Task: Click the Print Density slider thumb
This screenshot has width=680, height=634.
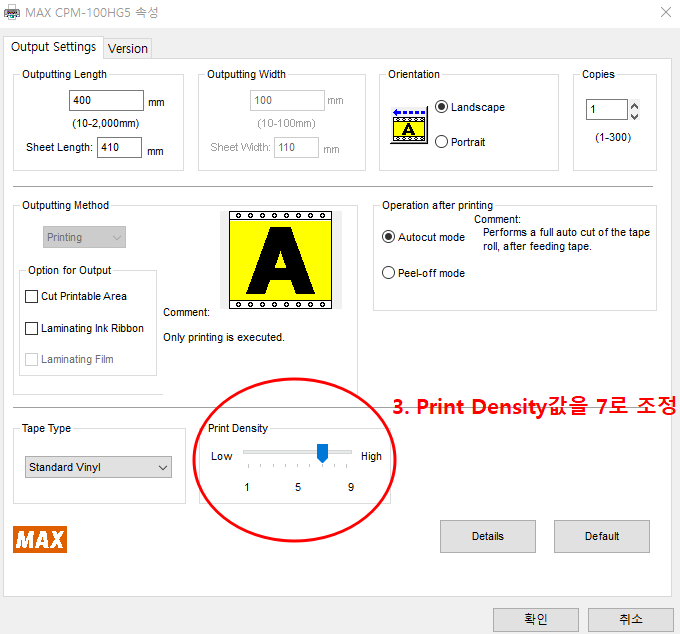Action: (x=322, y=453)
